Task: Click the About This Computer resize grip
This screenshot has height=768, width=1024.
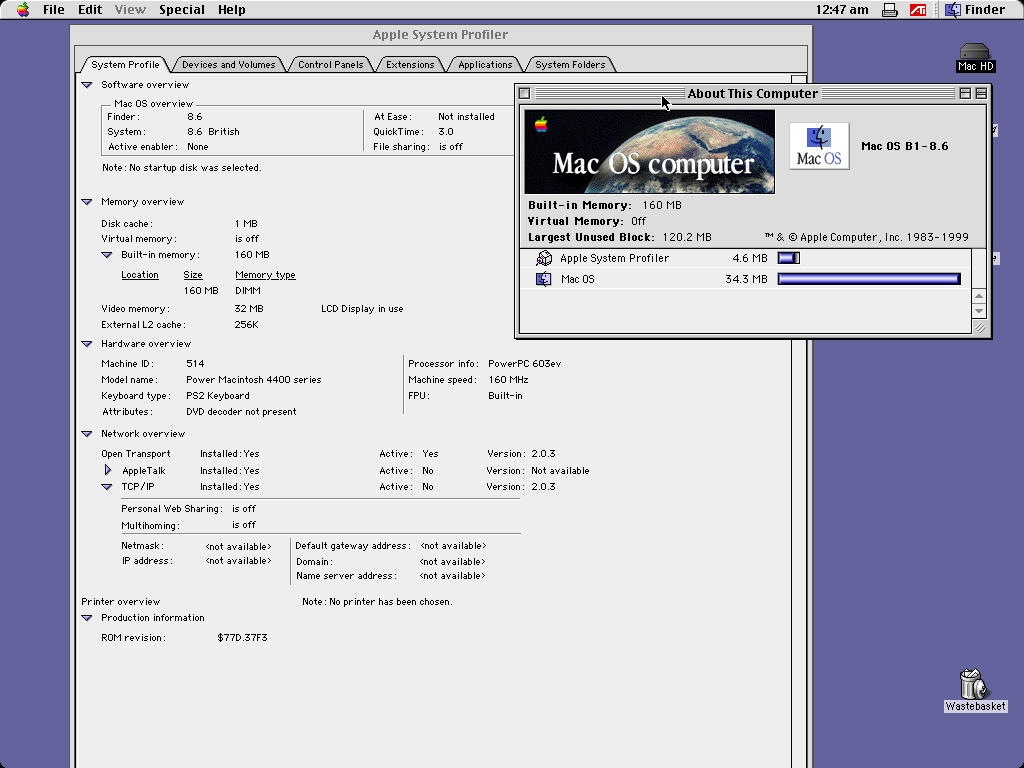Action: [x=980, y=327]
